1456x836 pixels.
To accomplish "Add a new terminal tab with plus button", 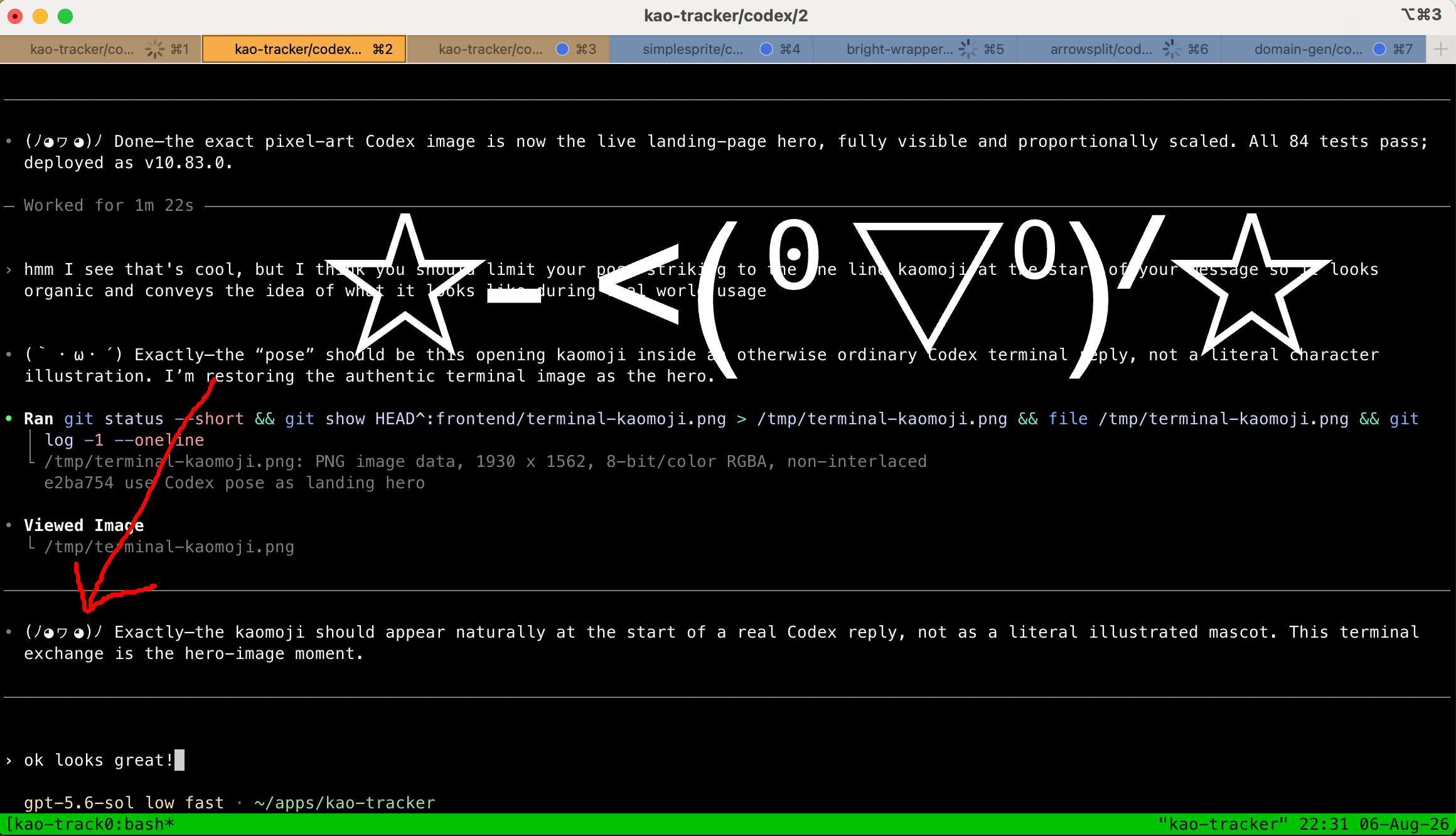I will [x=1441, y=49].
